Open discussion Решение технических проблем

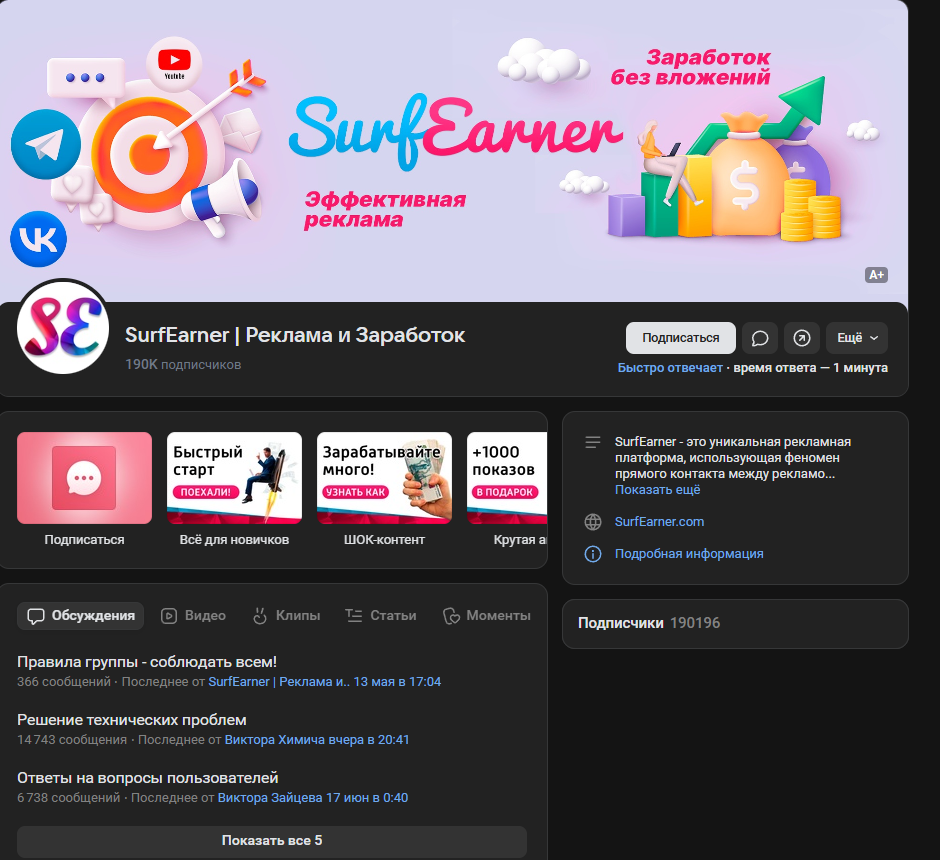click(x=132, y=720)
